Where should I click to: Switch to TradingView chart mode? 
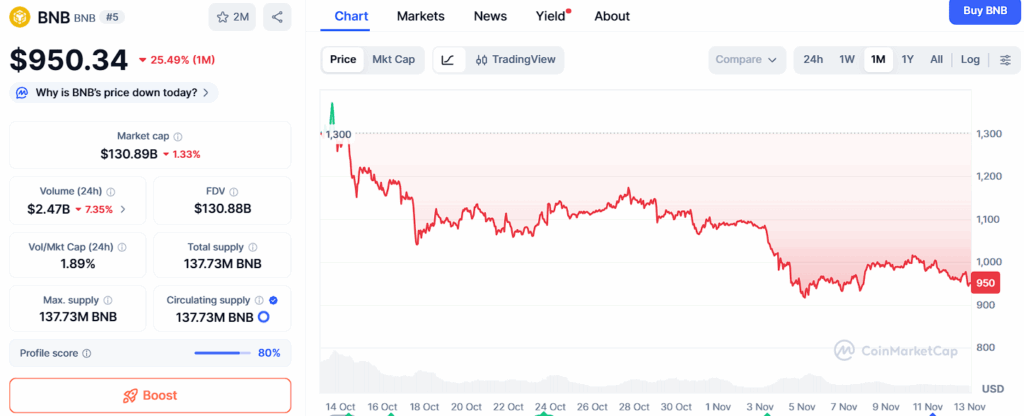point(515,60)
